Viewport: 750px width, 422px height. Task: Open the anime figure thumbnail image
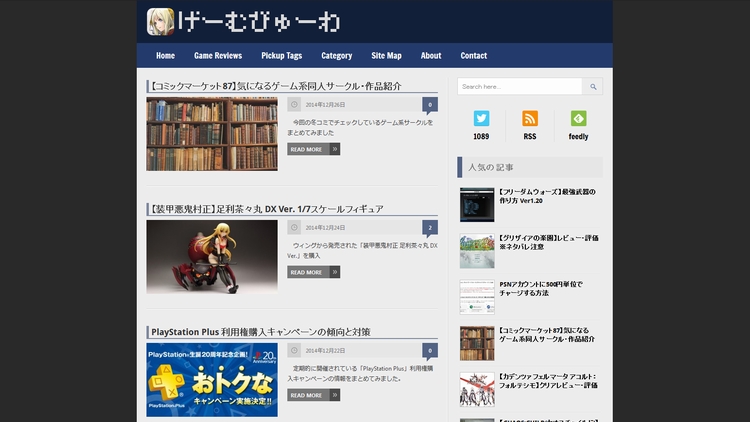(212, 257)
